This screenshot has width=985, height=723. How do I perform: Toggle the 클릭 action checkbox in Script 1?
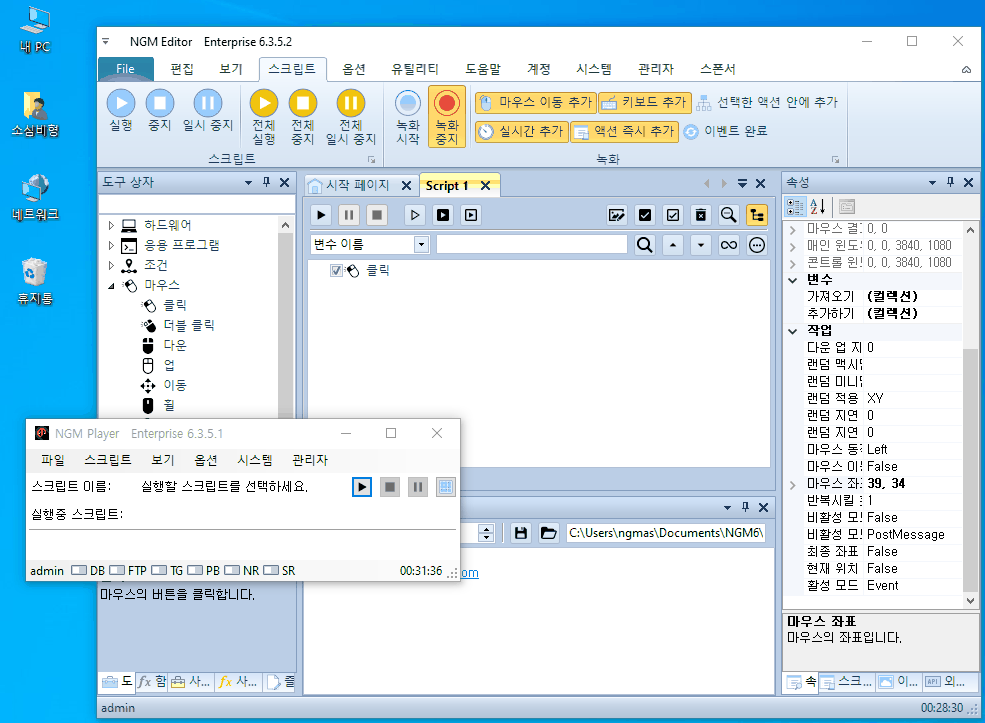337,270
